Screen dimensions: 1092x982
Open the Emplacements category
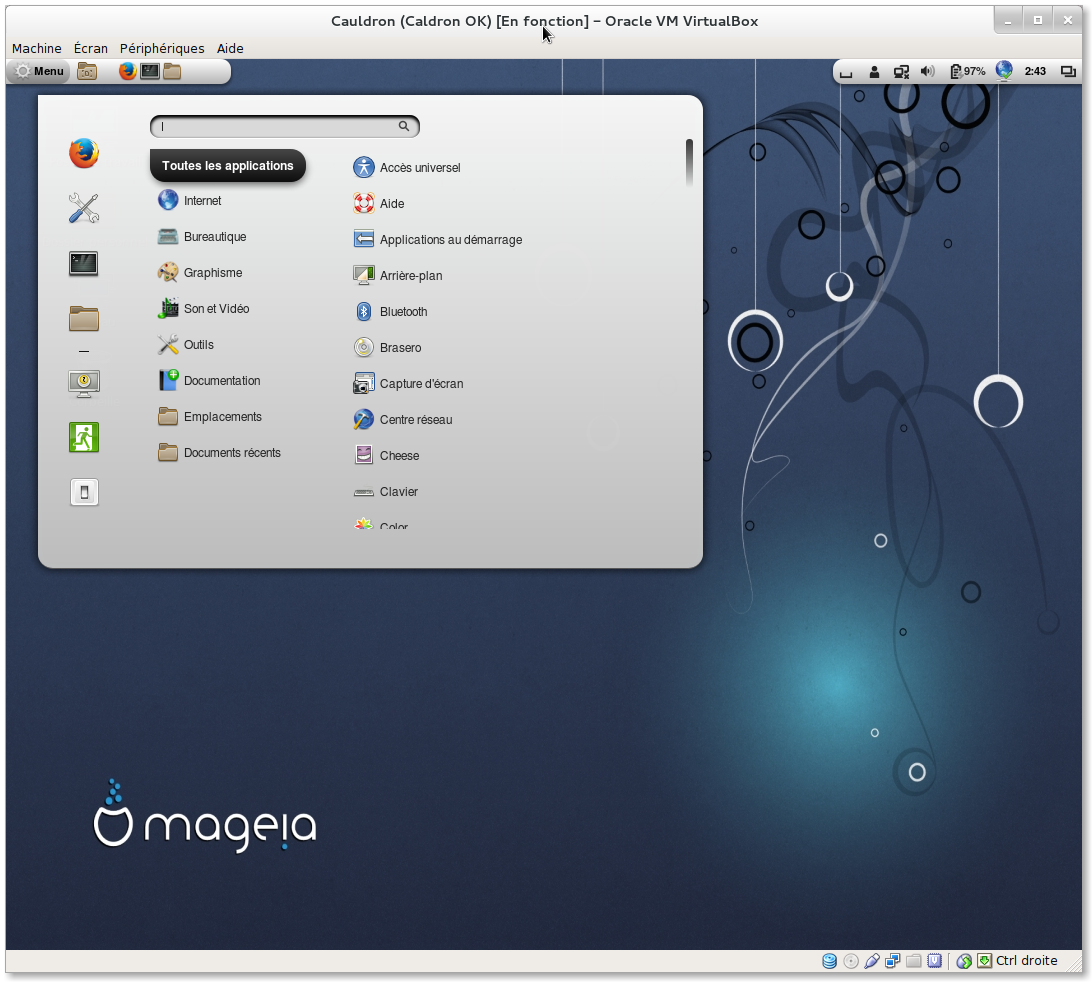click(x=210, y=416)
